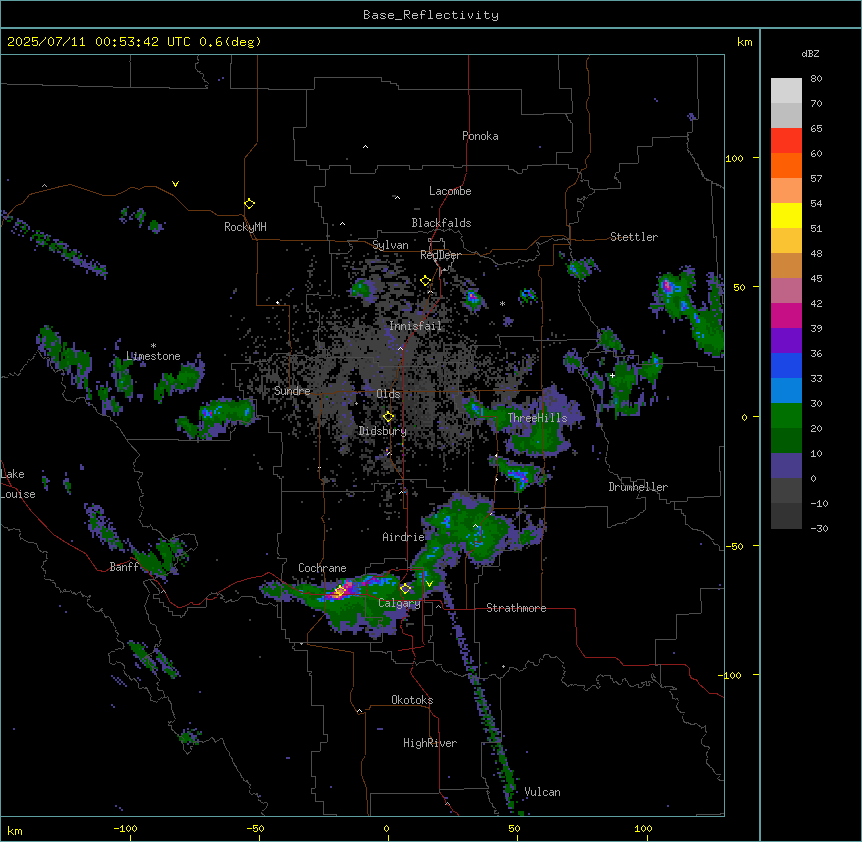
Task: Click the Innisfail city label
Action: point(415,326)
